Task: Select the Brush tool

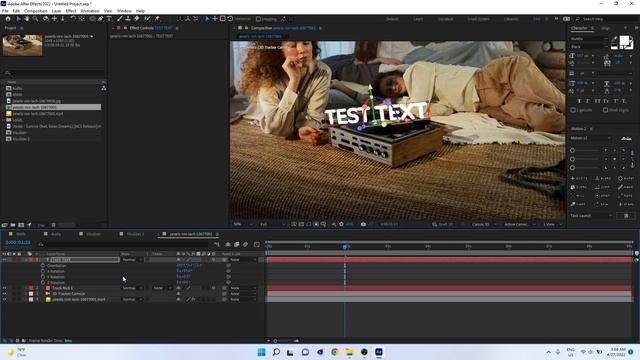Action: pyautogui.click(x=120, y=19)
